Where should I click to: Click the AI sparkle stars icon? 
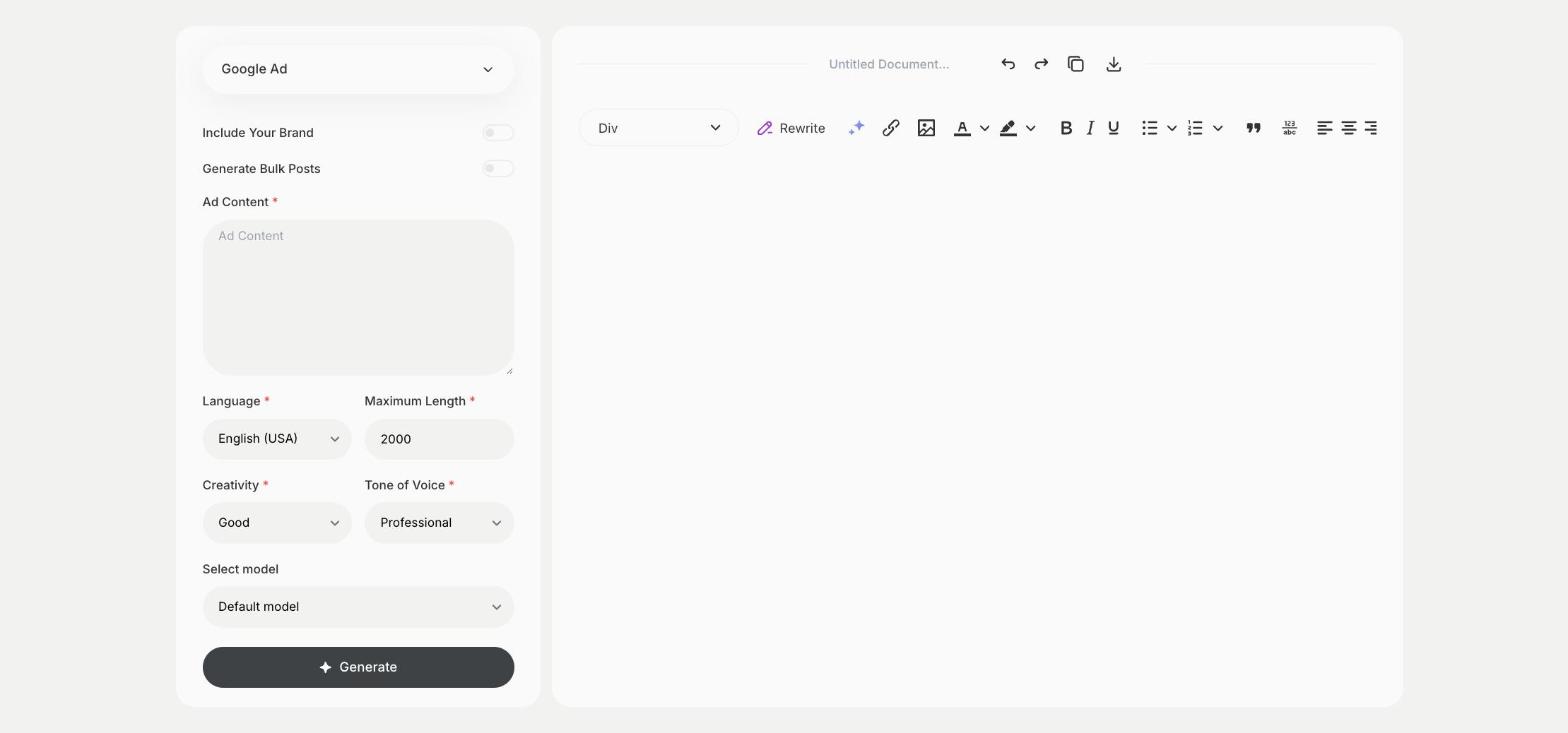coord(856,128)
